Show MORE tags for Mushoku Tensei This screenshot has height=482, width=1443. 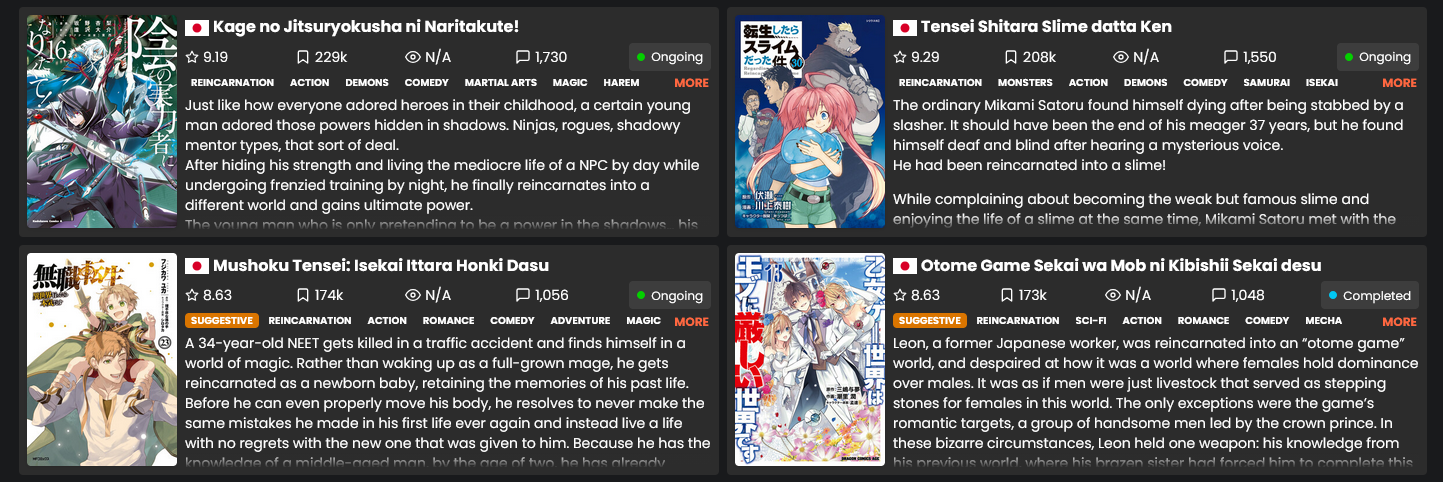691,321
